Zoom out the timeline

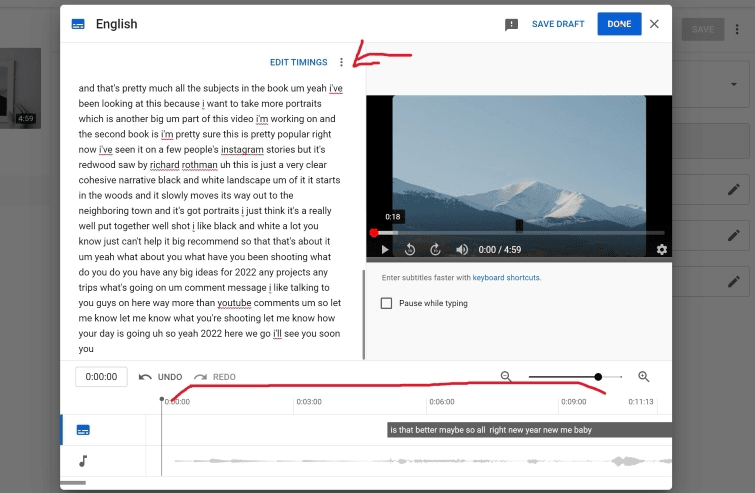[x=506, y=376]
